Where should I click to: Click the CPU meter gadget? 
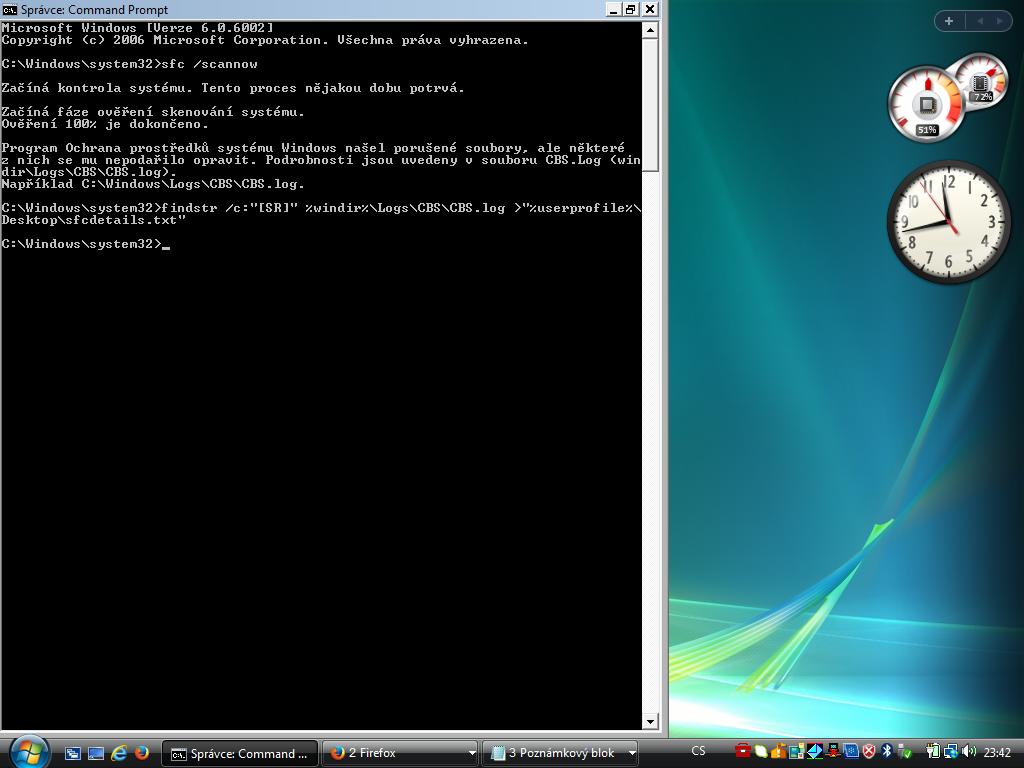pyautogui.click(x=926, y=105)
